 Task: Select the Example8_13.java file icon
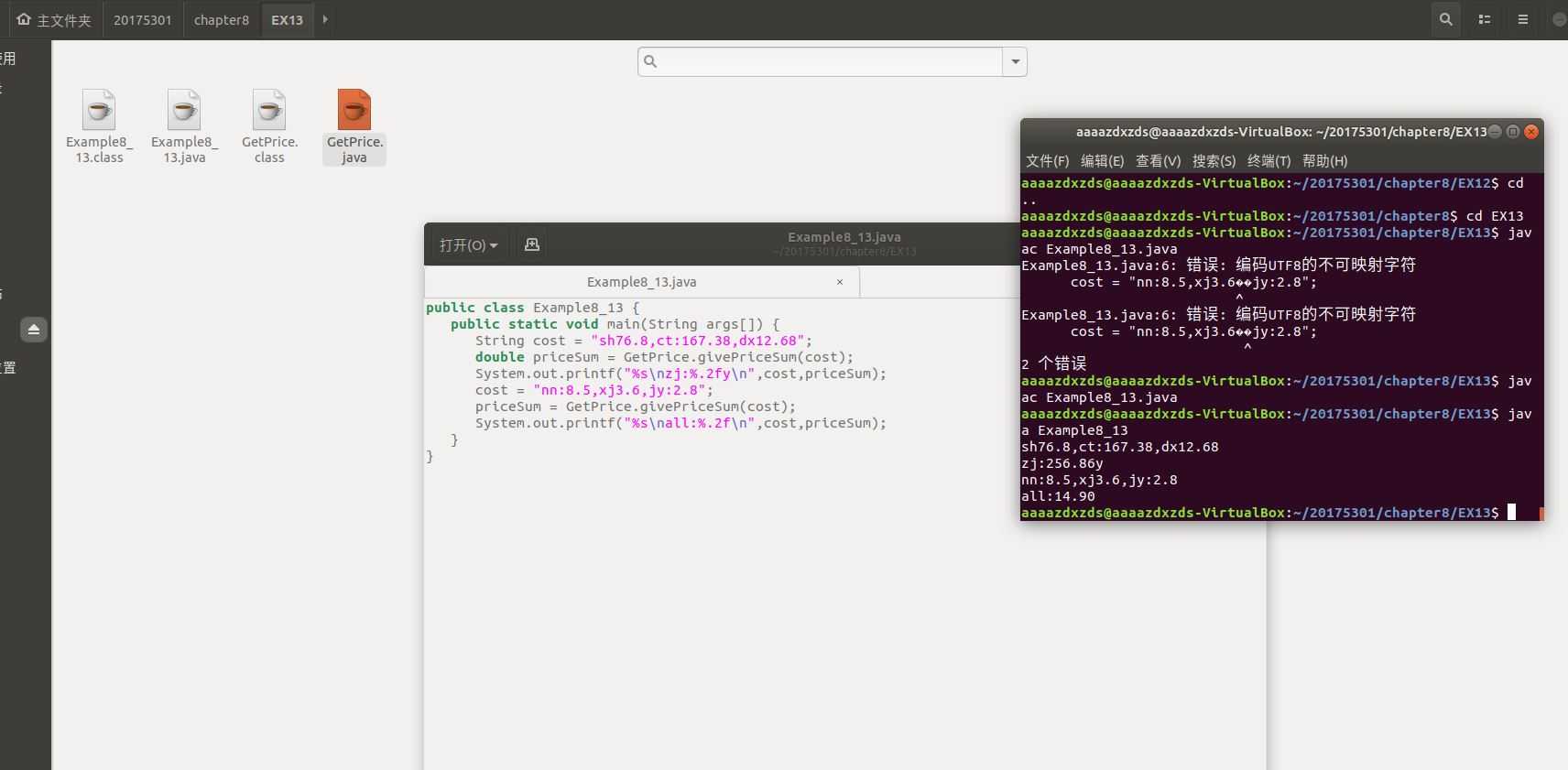(184, 111)
